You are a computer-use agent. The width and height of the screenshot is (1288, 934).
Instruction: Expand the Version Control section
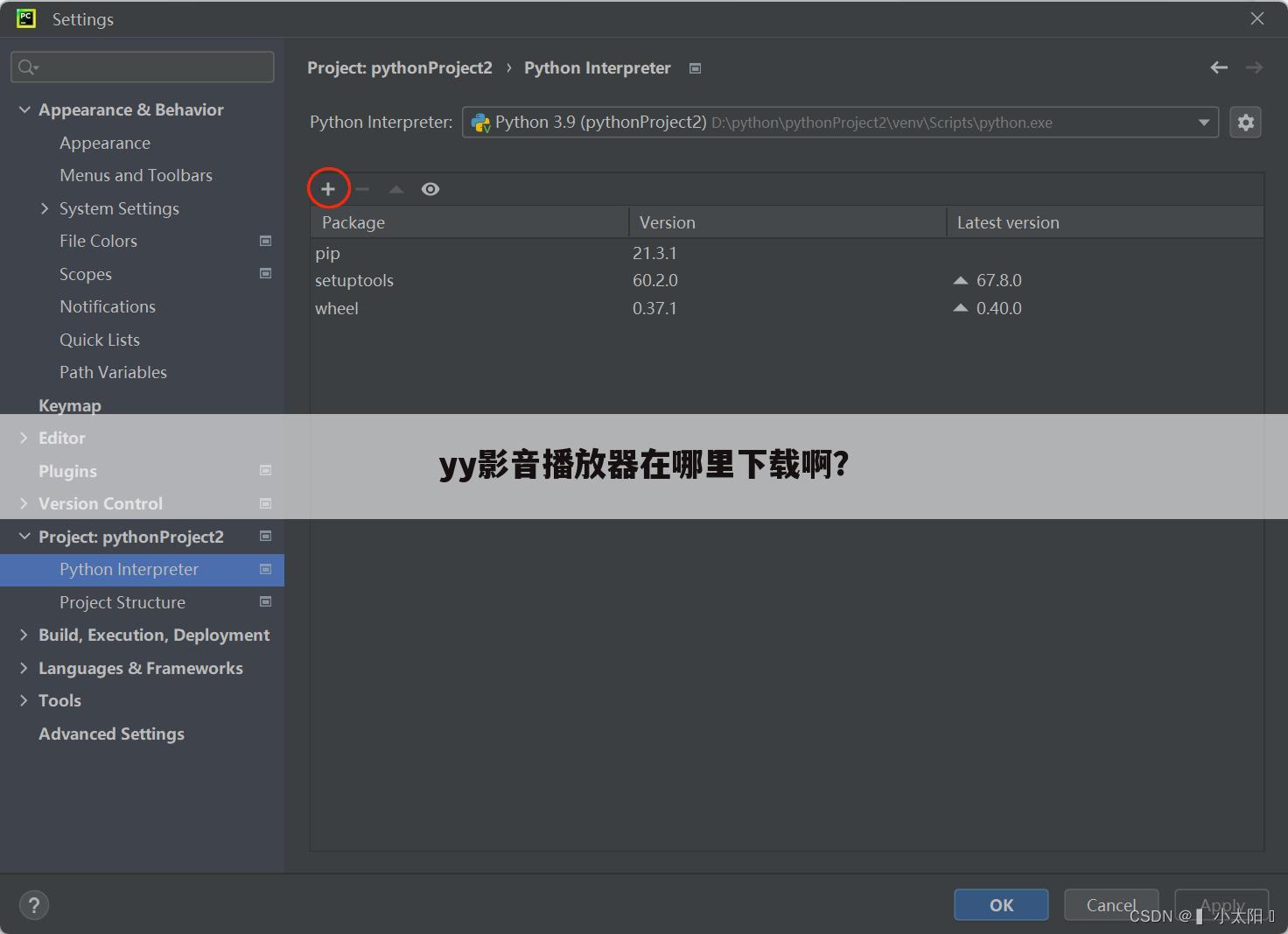[24, 503]
